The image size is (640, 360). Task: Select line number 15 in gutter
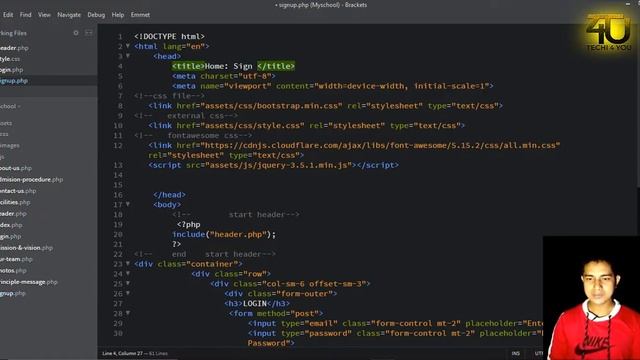pos(118,185)
